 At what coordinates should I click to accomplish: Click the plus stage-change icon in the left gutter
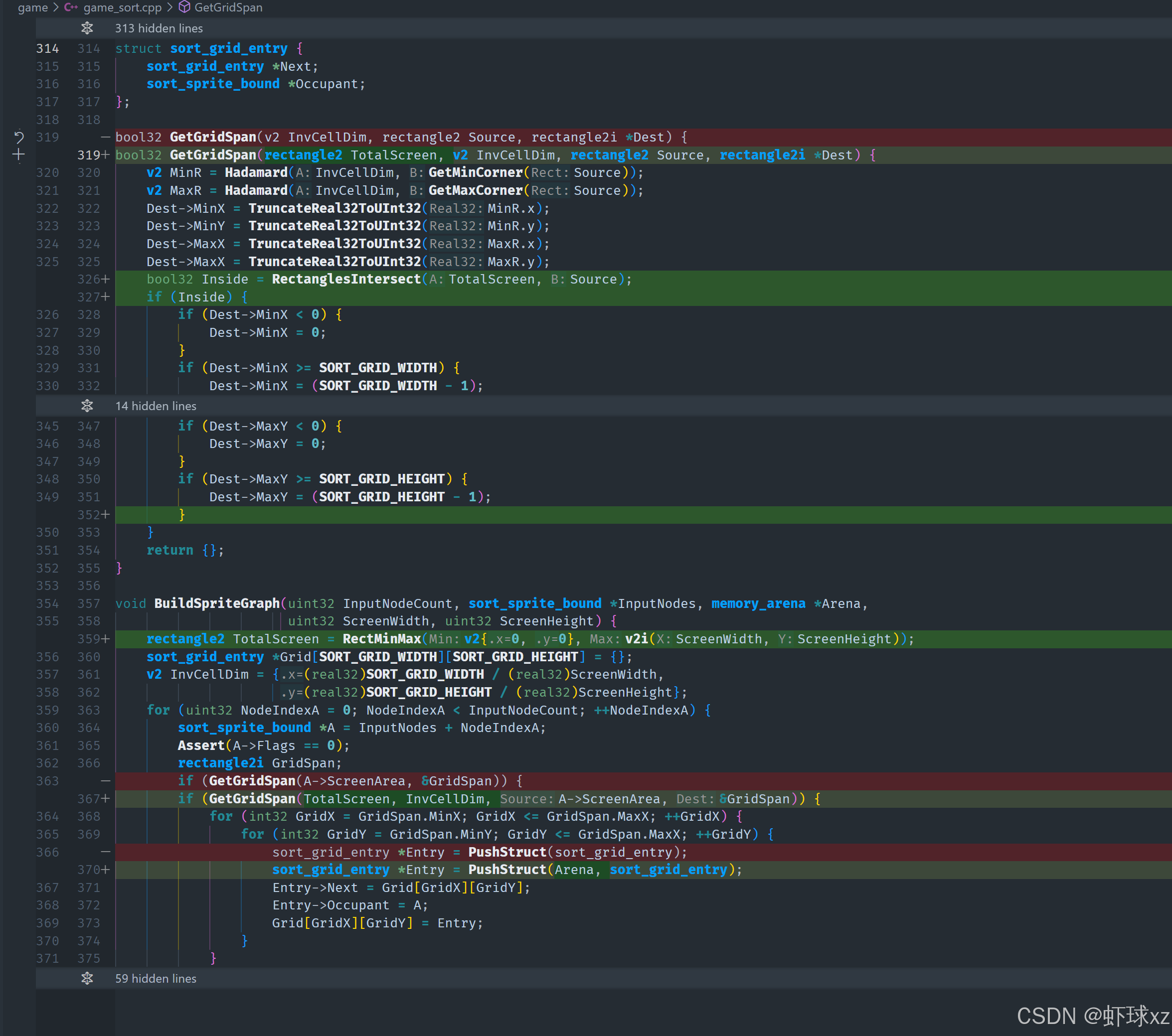18,154
